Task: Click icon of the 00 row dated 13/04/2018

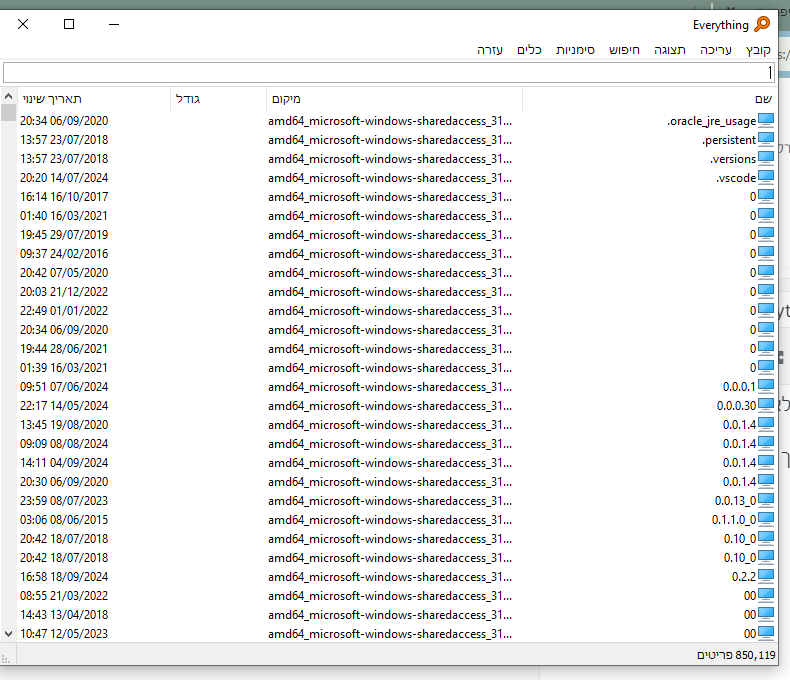Action: [766, 615]
